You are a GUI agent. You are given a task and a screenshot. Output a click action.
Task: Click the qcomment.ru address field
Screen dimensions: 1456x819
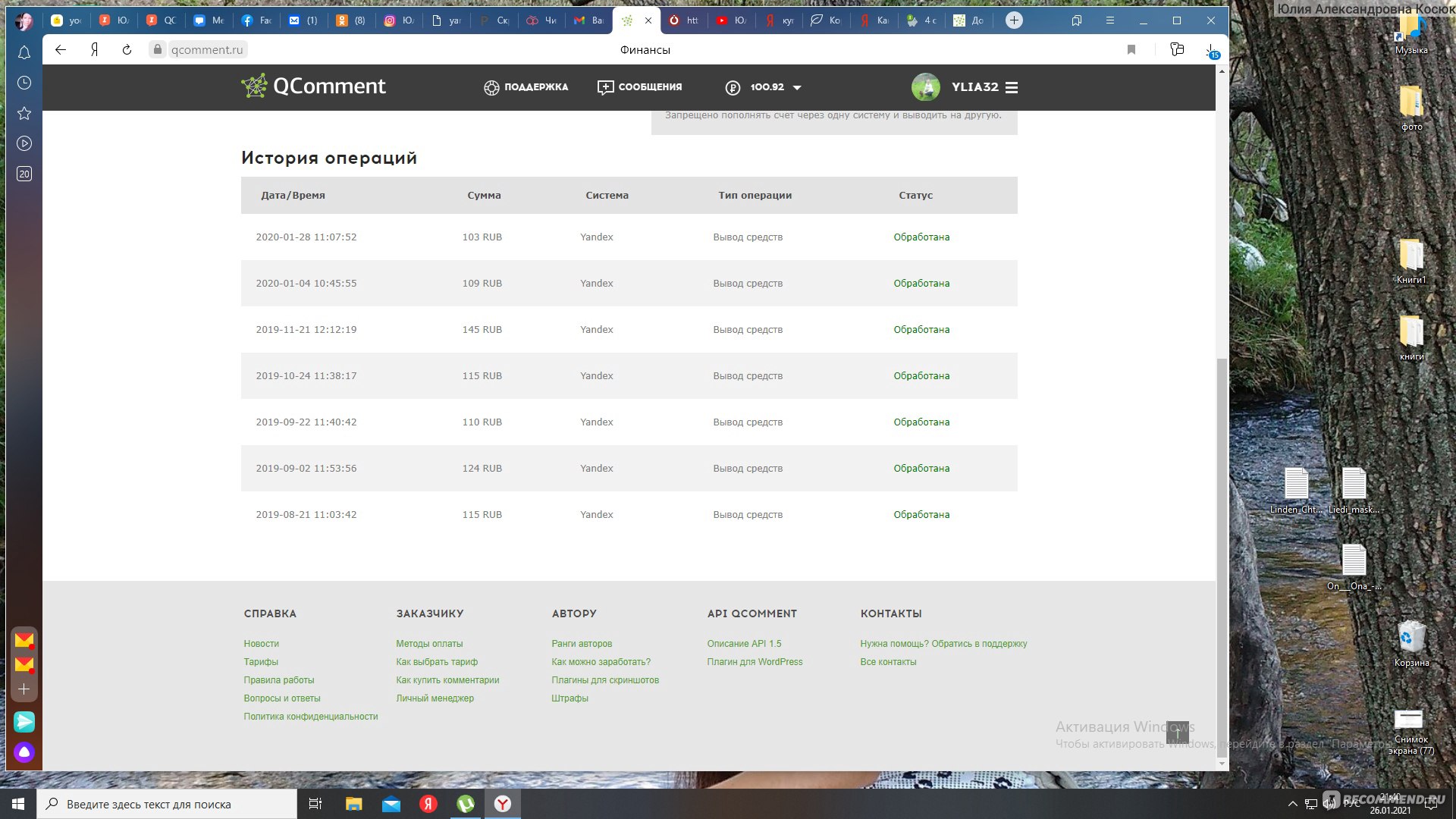pyautogui.click(x=206, y=49)
